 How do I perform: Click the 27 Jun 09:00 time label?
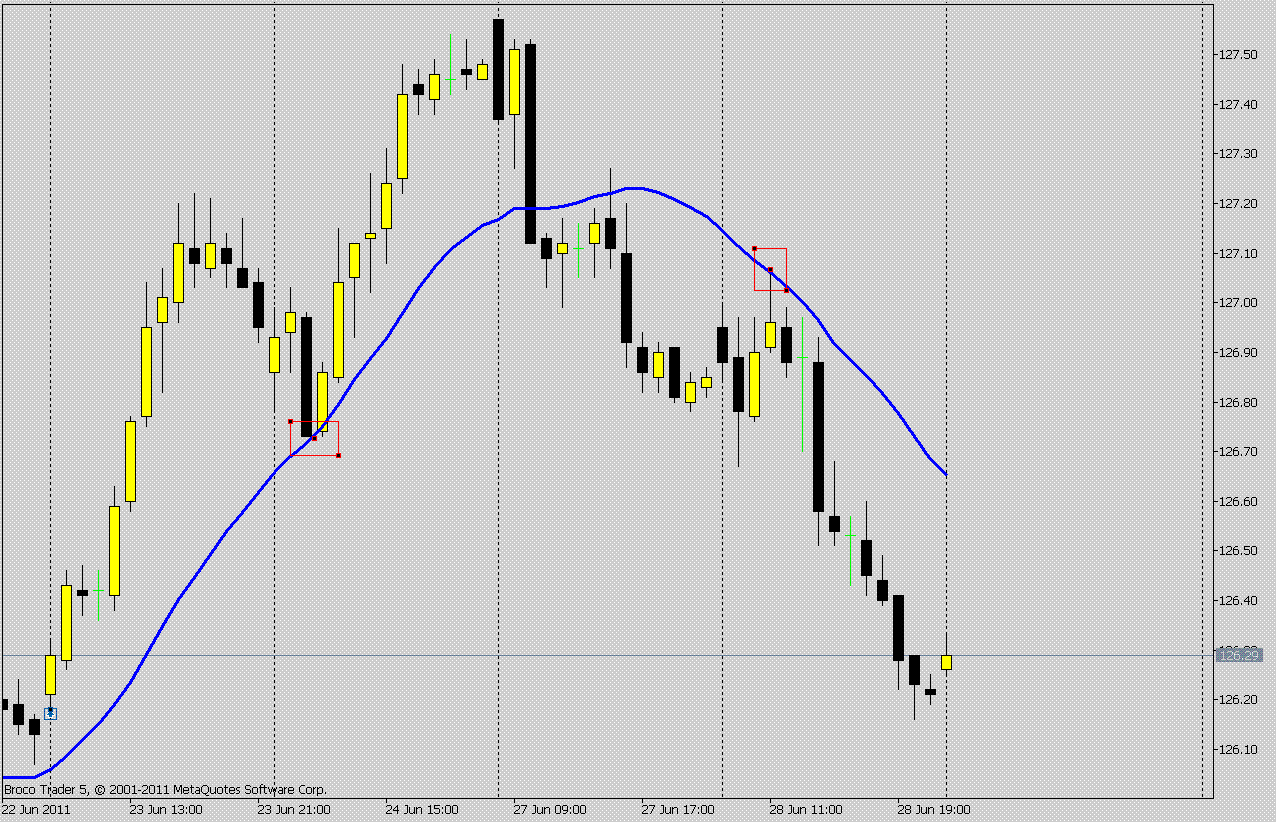click(x=550, y=810)
